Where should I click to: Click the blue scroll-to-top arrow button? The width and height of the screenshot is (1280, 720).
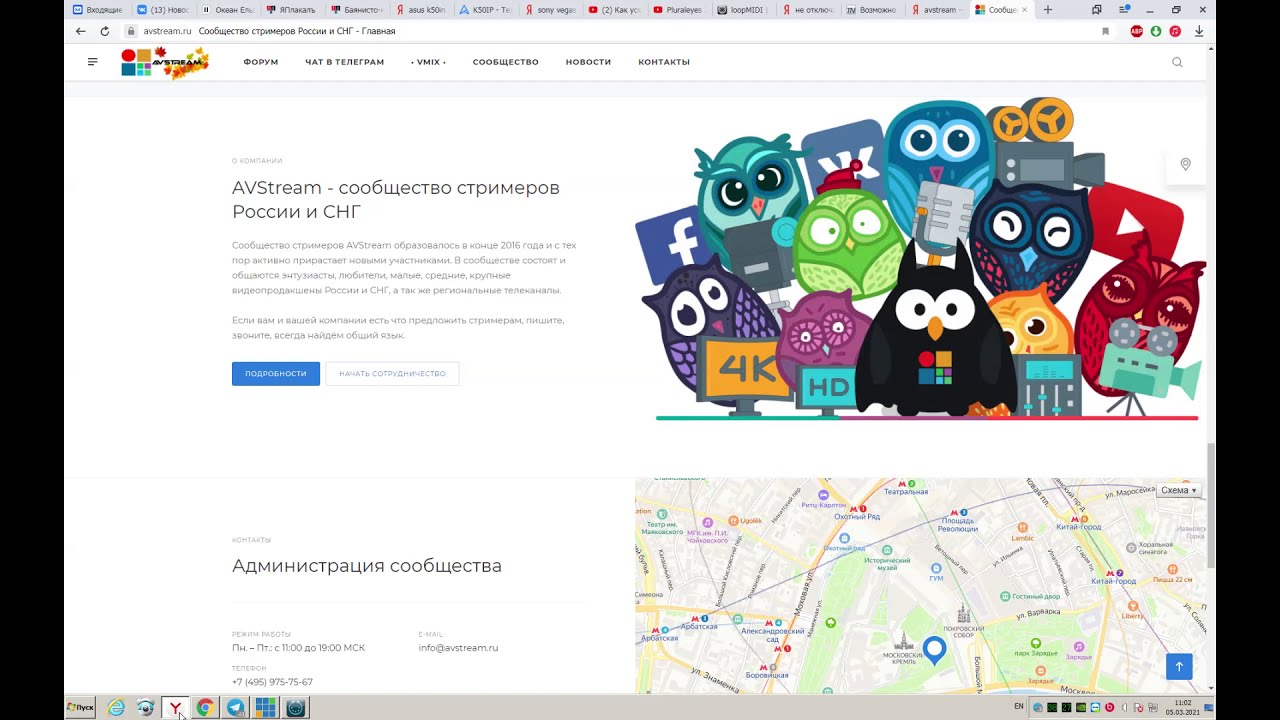[1179, 666]
